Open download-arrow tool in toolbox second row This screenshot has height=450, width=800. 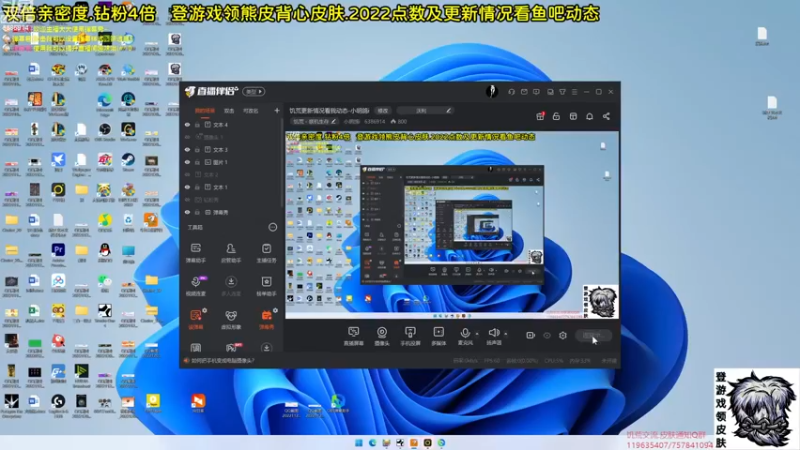click(x=231, y=286)
